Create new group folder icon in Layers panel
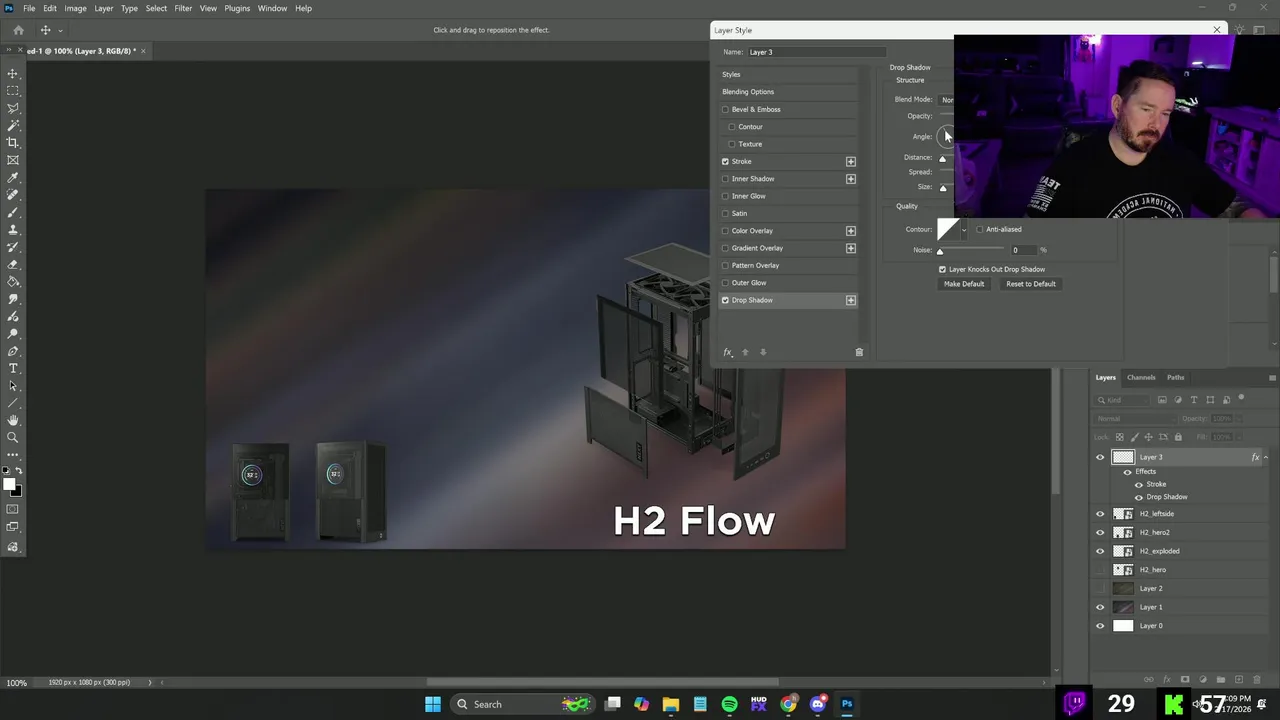Screen dimensions: 1280x720 tap(1221, 680)
